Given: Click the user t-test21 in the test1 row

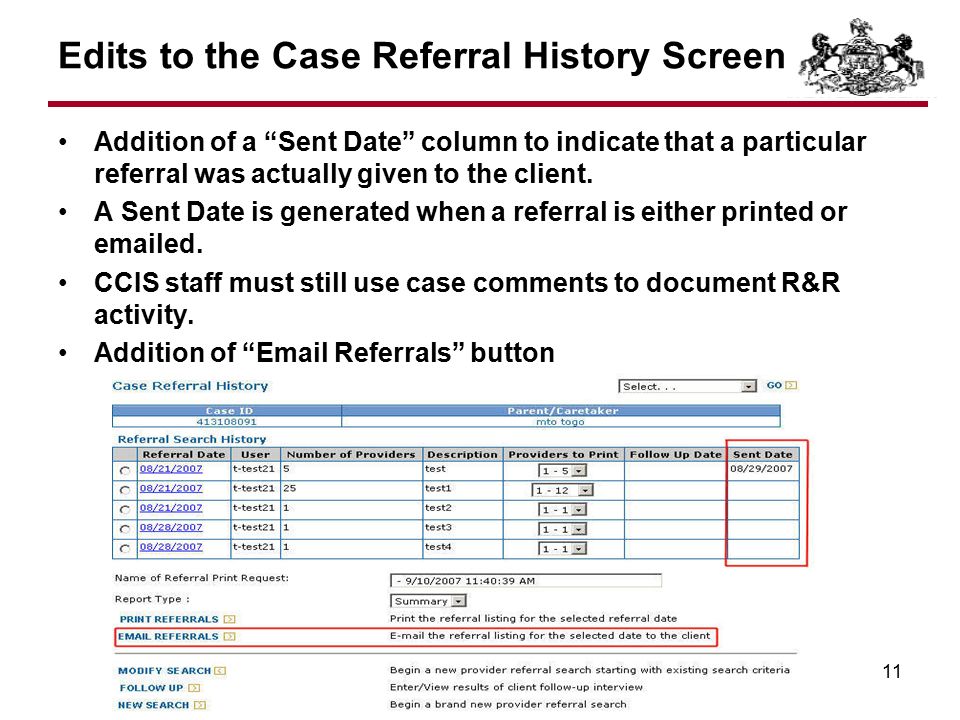Looking at the screenshot, I should [253, 489].
